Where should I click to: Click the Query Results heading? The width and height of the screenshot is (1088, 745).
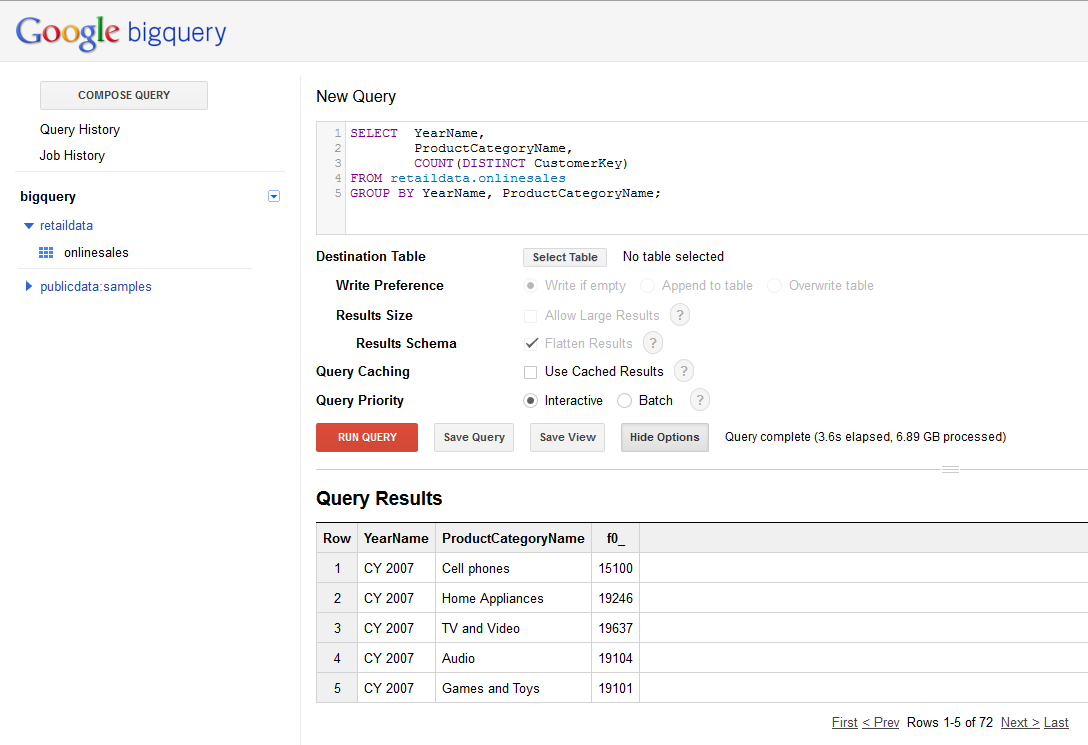coord(379,498)
